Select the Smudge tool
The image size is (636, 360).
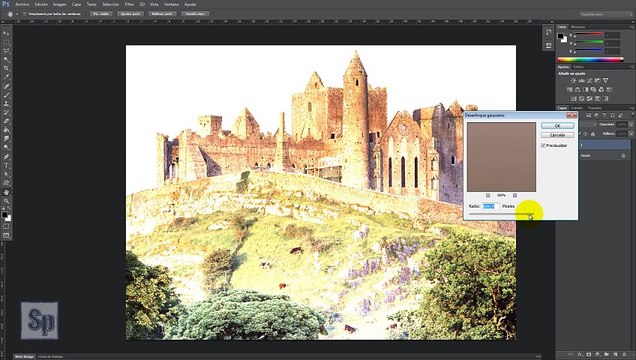click(6, 139)
